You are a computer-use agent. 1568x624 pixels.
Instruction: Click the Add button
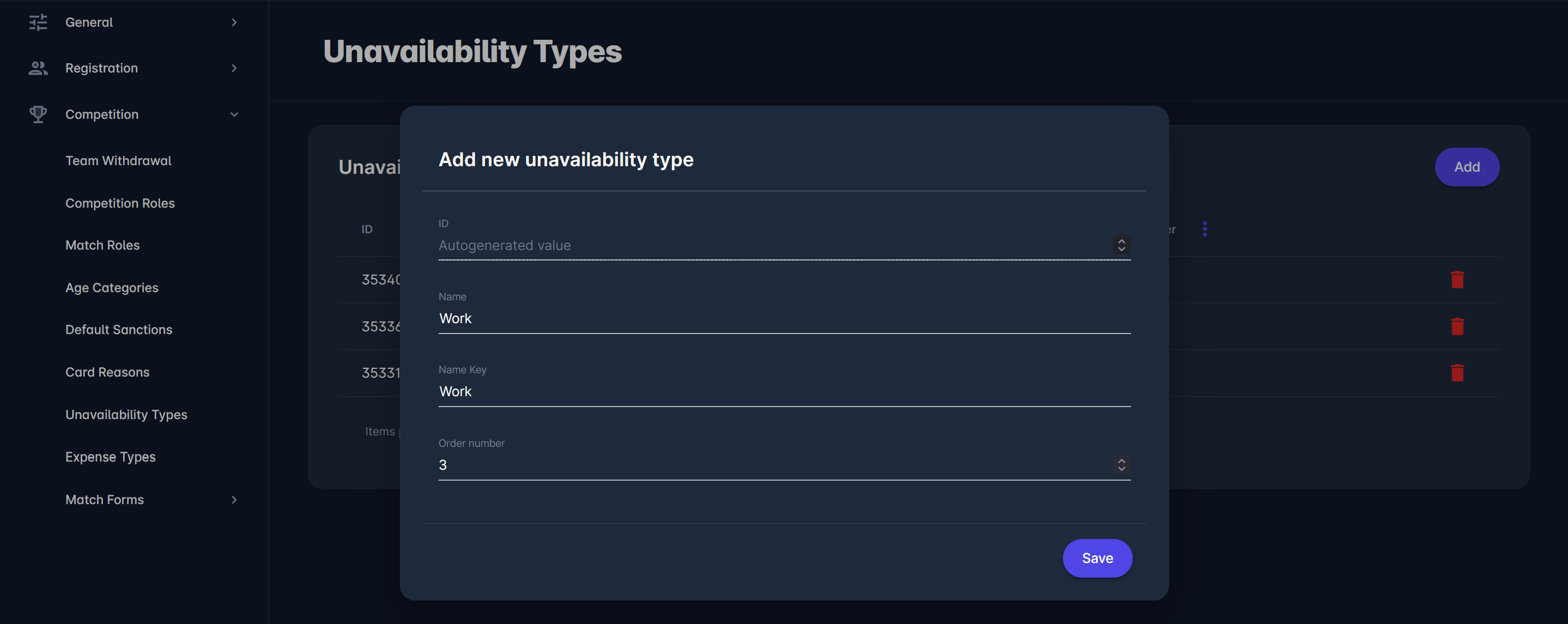[x=1466, y=167]
